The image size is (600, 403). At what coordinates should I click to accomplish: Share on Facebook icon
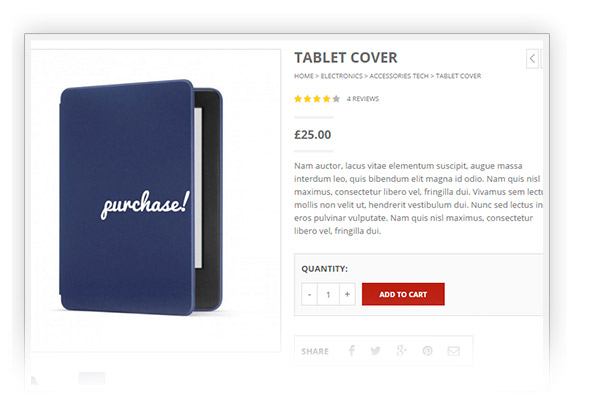tap(352, 350)
